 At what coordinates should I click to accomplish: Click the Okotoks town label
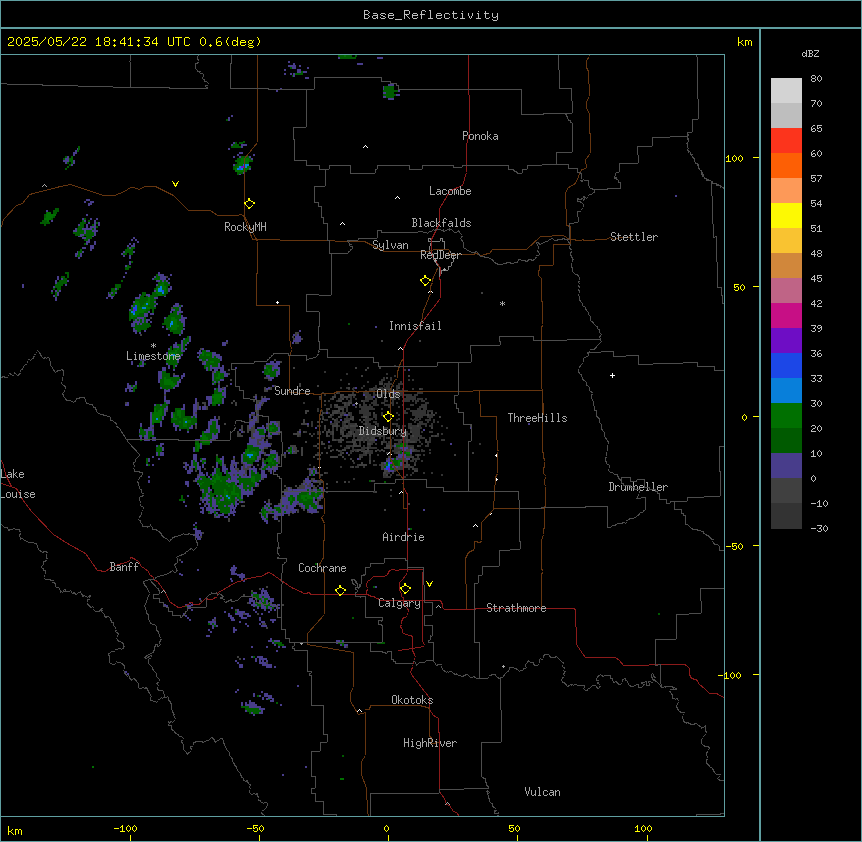point(412,700)
